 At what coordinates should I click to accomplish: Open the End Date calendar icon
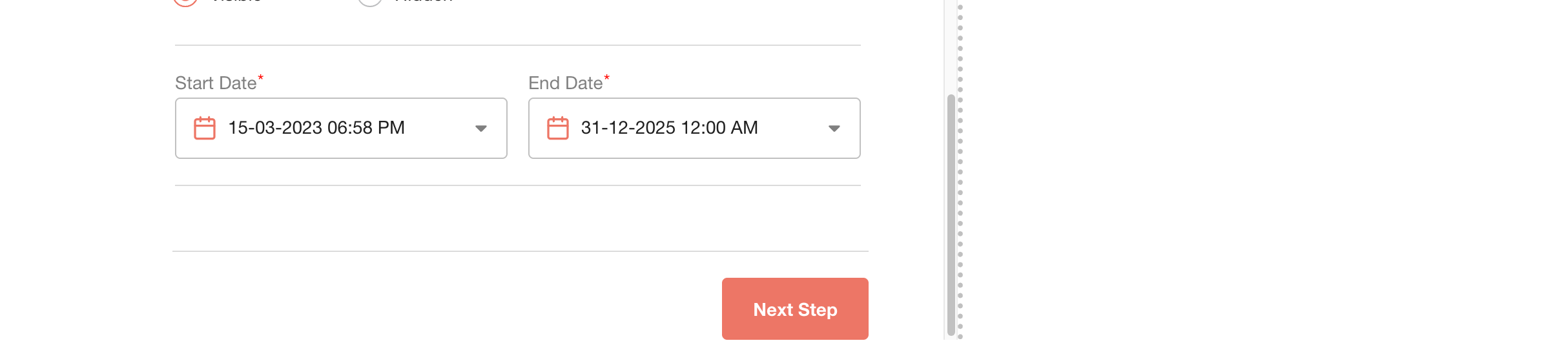[x=558, y=128]
